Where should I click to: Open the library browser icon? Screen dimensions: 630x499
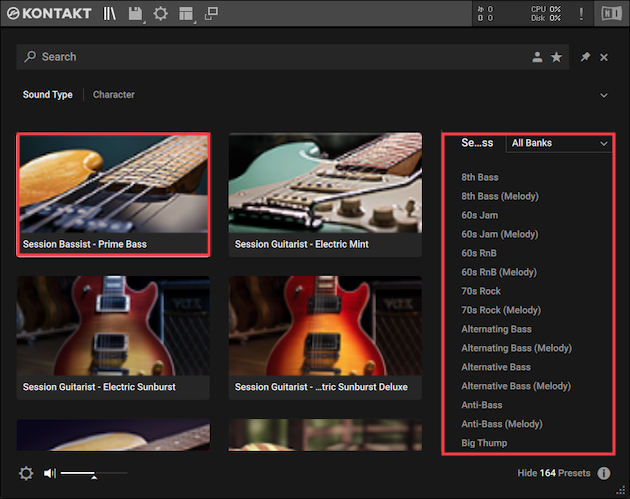click(x=110, y=14)
